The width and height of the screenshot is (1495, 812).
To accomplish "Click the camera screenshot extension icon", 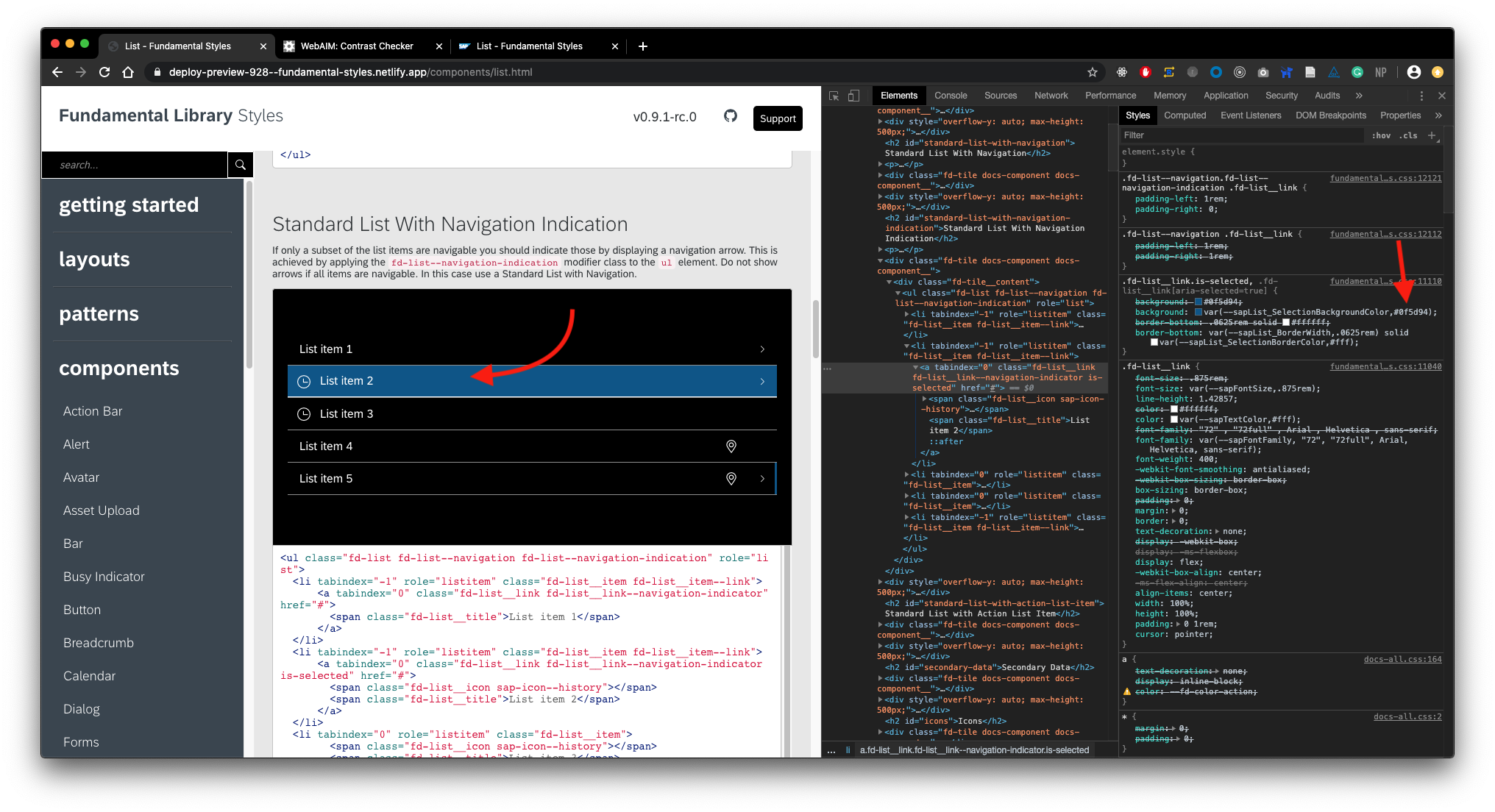I will click(x=1263, y=72).
